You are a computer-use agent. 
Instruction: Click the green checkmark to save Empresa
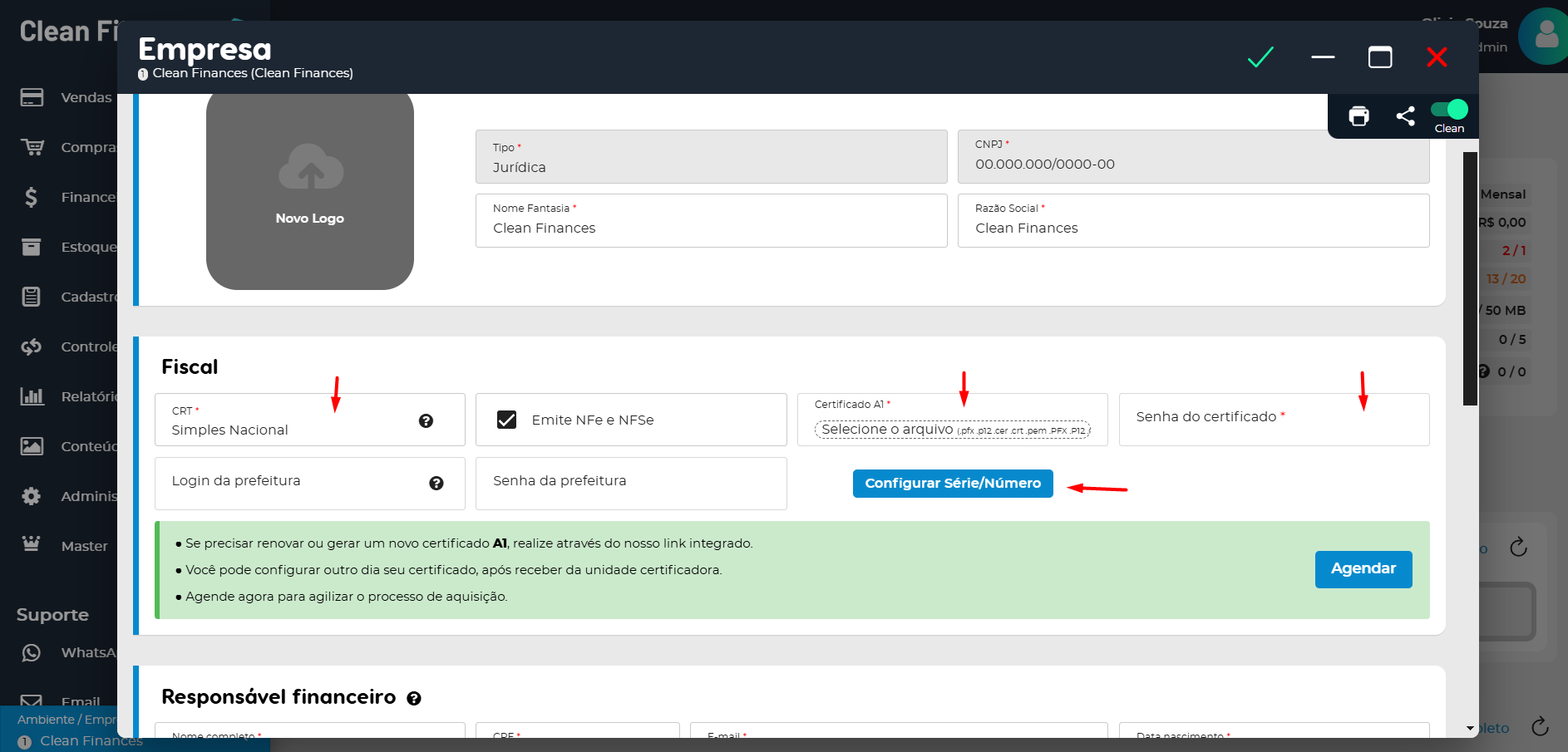tap(1260, 57)
